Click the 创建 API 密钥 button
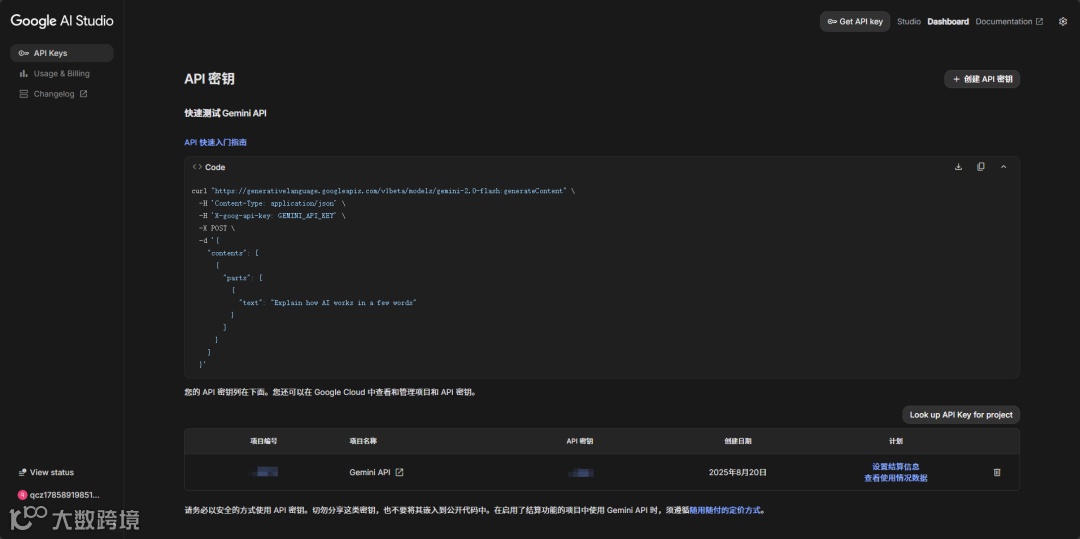This screenshot has height=539, width=1080. [x=982, y=79]
